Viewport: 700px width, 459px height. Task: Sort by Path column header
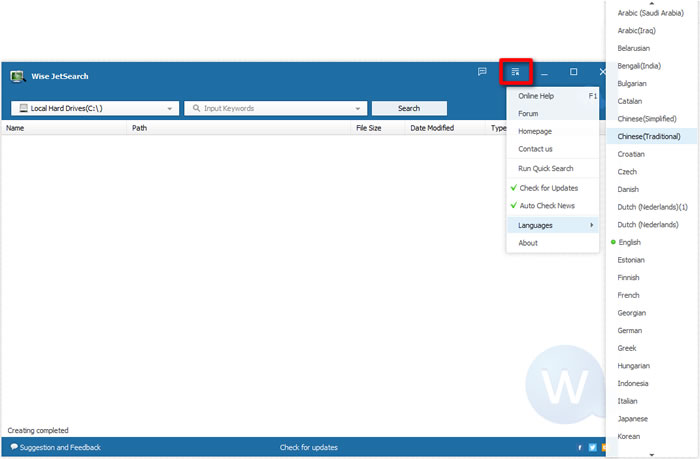point(239,128)
